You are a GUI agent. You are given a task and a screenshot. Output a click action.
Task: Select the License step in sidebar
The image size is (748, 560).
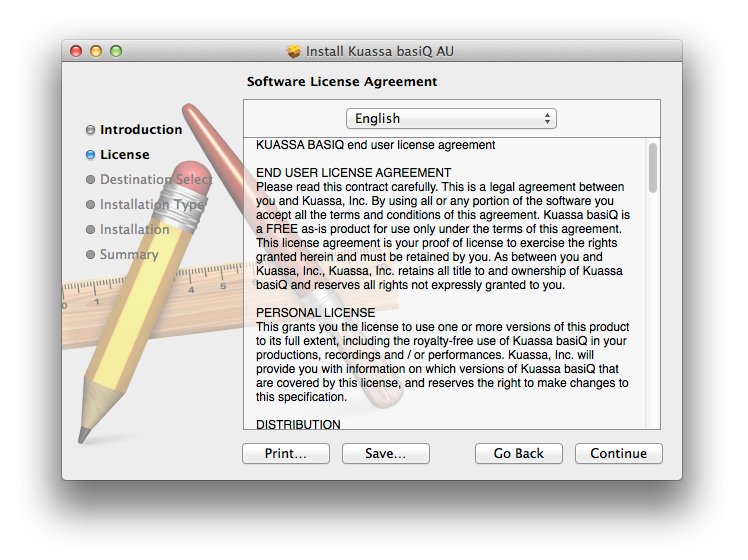(125, 155)
